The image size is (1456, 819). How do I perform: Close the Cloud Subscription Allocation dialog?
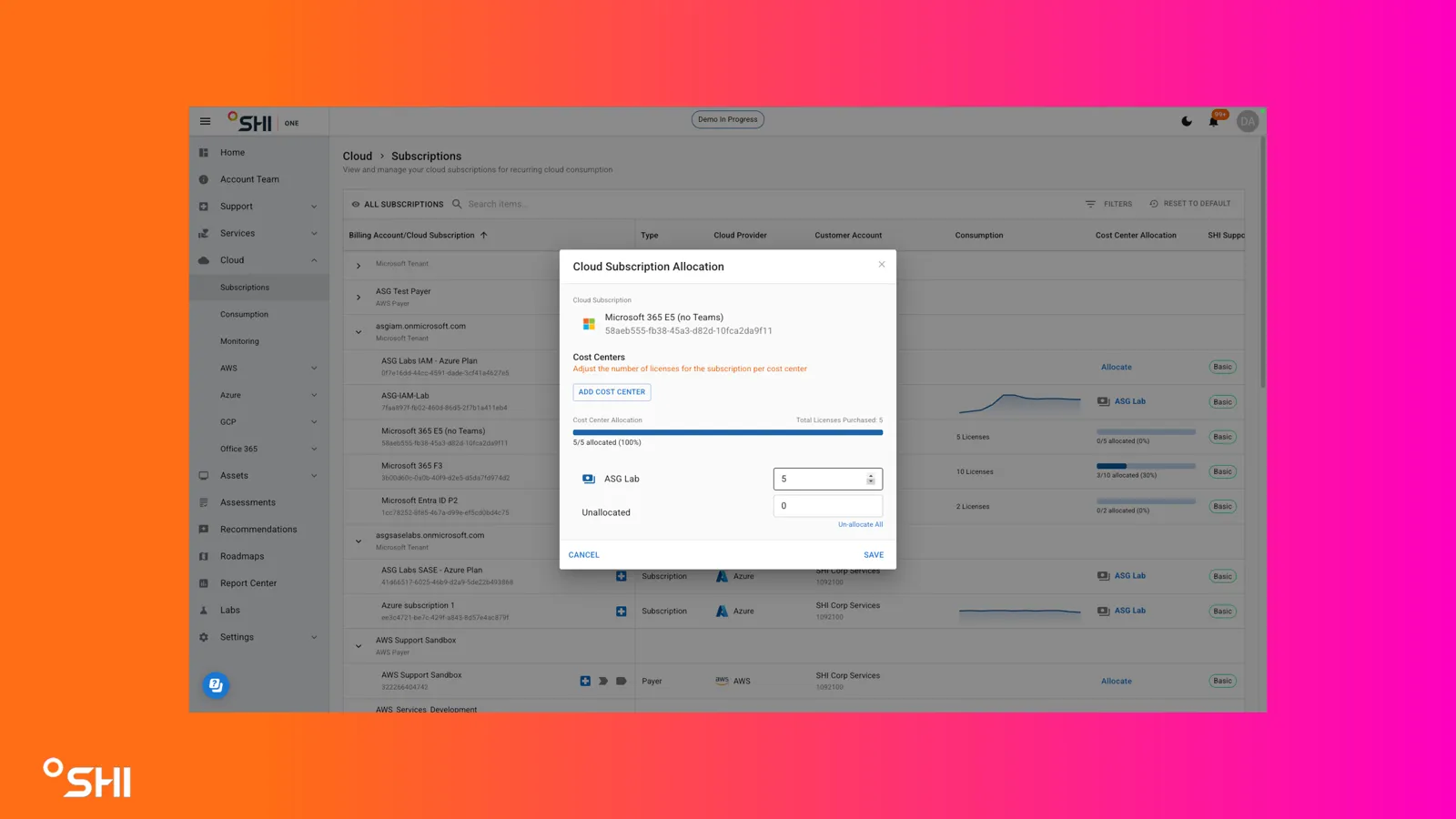pyautogui.click(x=881, y=265)
